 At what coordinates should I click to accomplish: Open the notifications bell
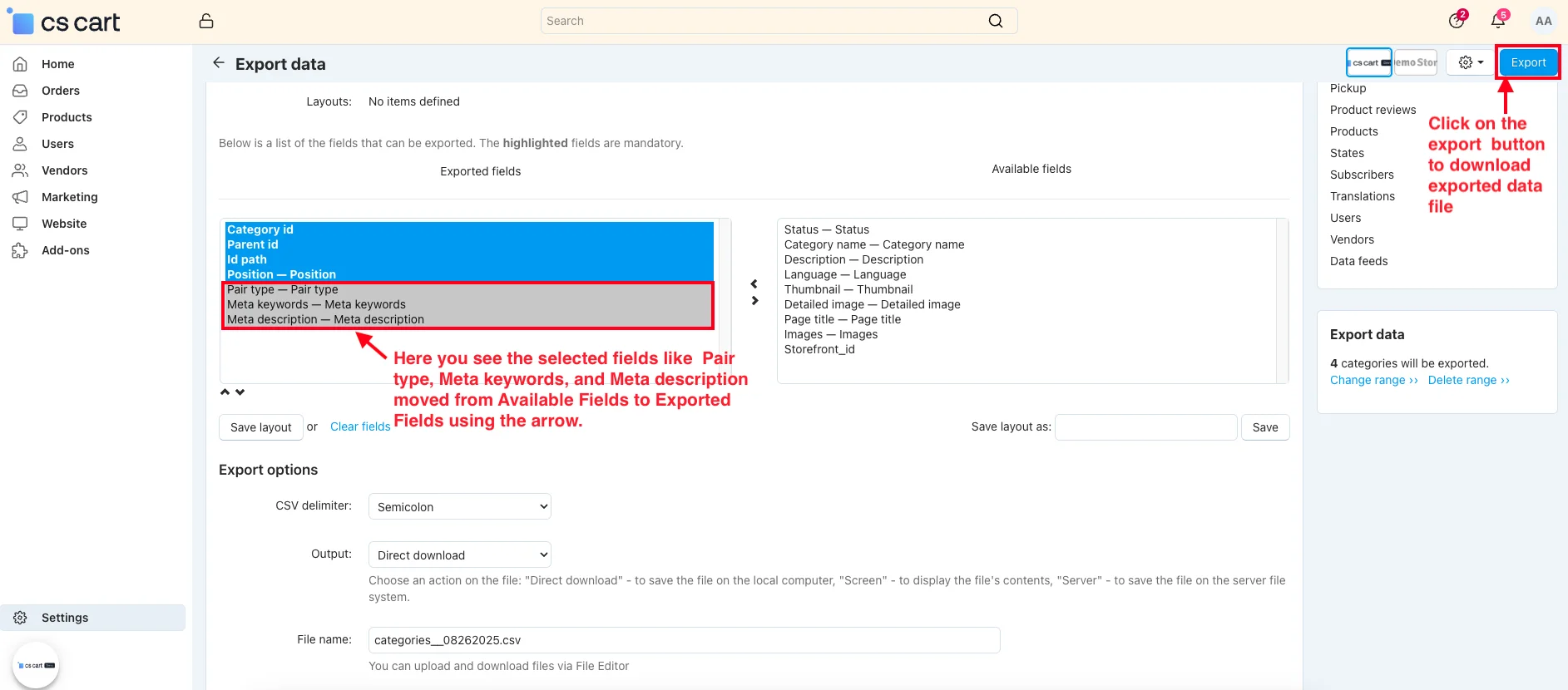pos(1498,22)
